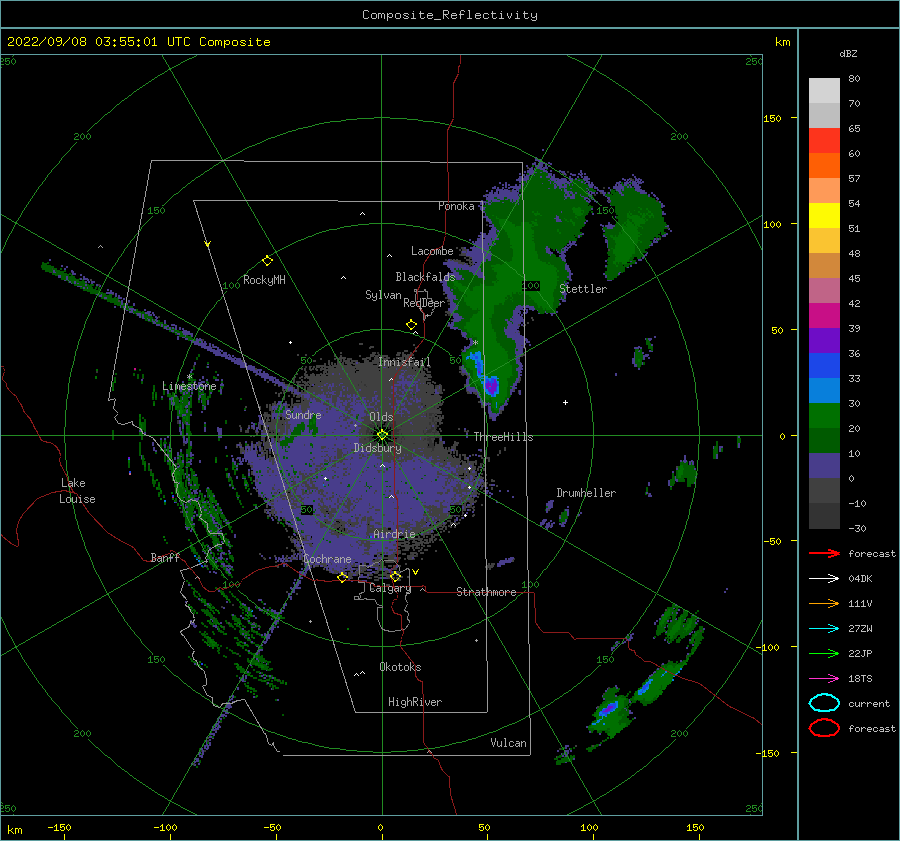The image size is (900, 841).
Task: Pick the red 65 dBZ color swatch
Action: 824,140
